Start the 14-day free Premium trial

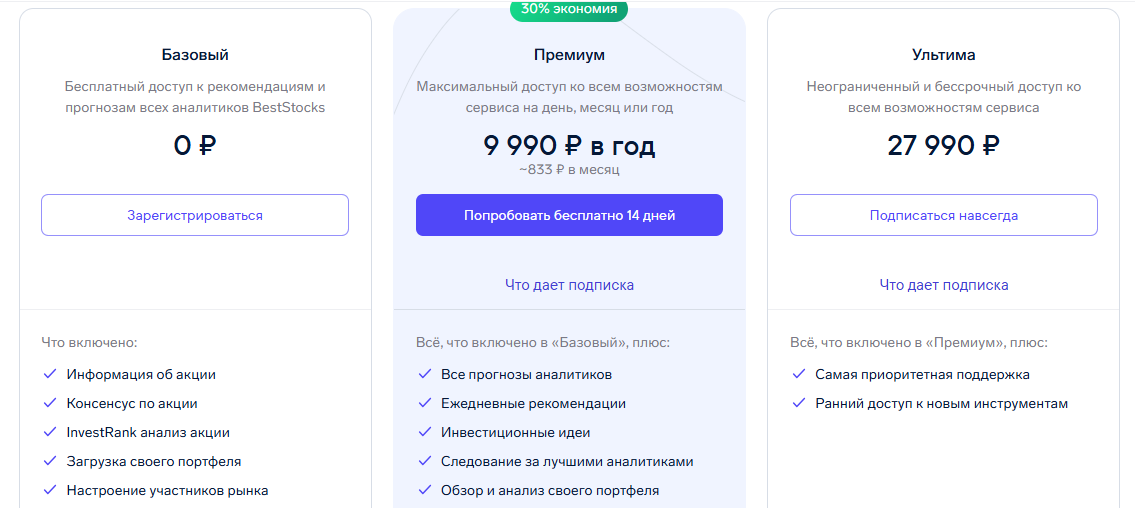569,215
